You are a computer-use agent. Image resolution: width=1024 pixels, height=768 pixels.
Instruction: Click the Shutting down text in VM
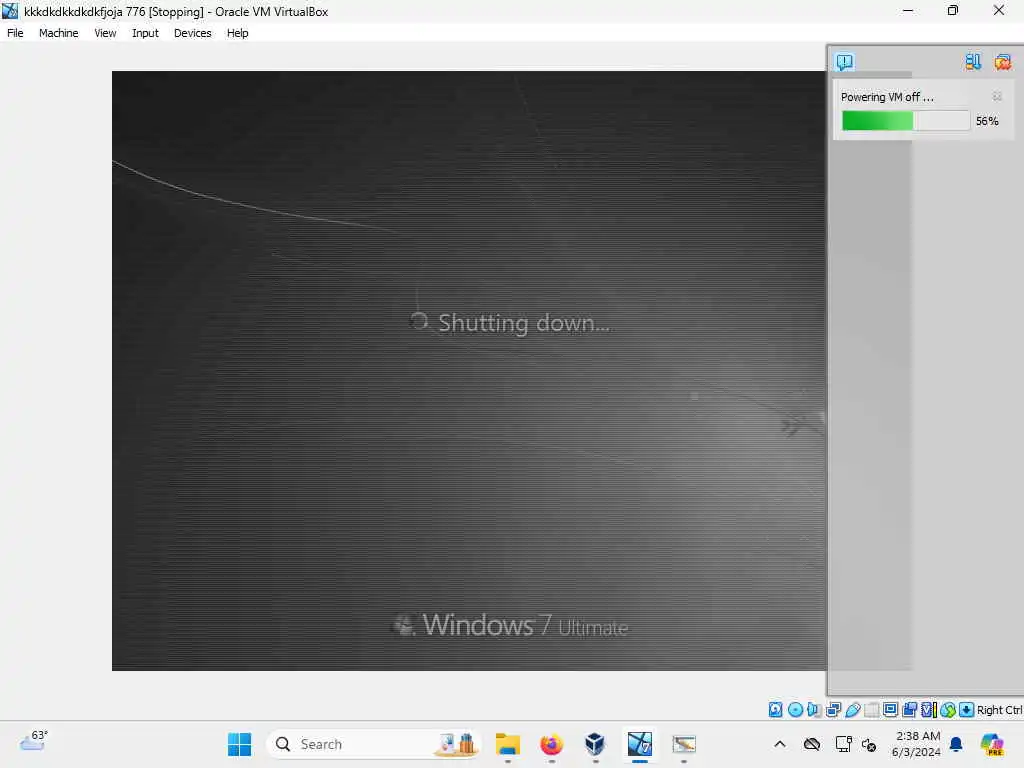coord(524,323)
